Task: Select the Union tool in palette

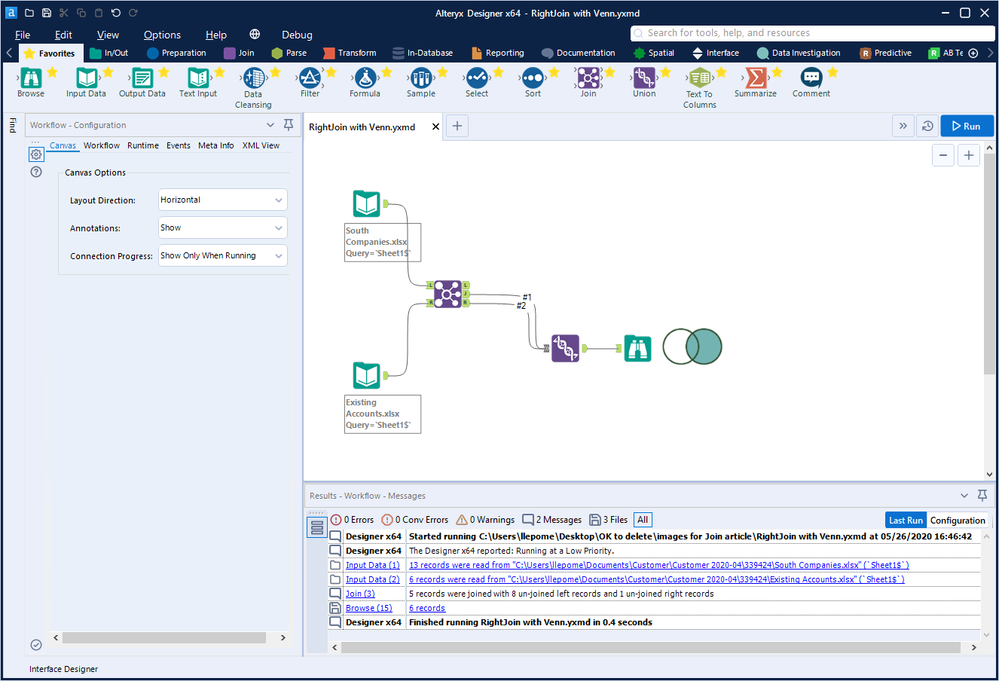Action: click(x=644, y=78)
